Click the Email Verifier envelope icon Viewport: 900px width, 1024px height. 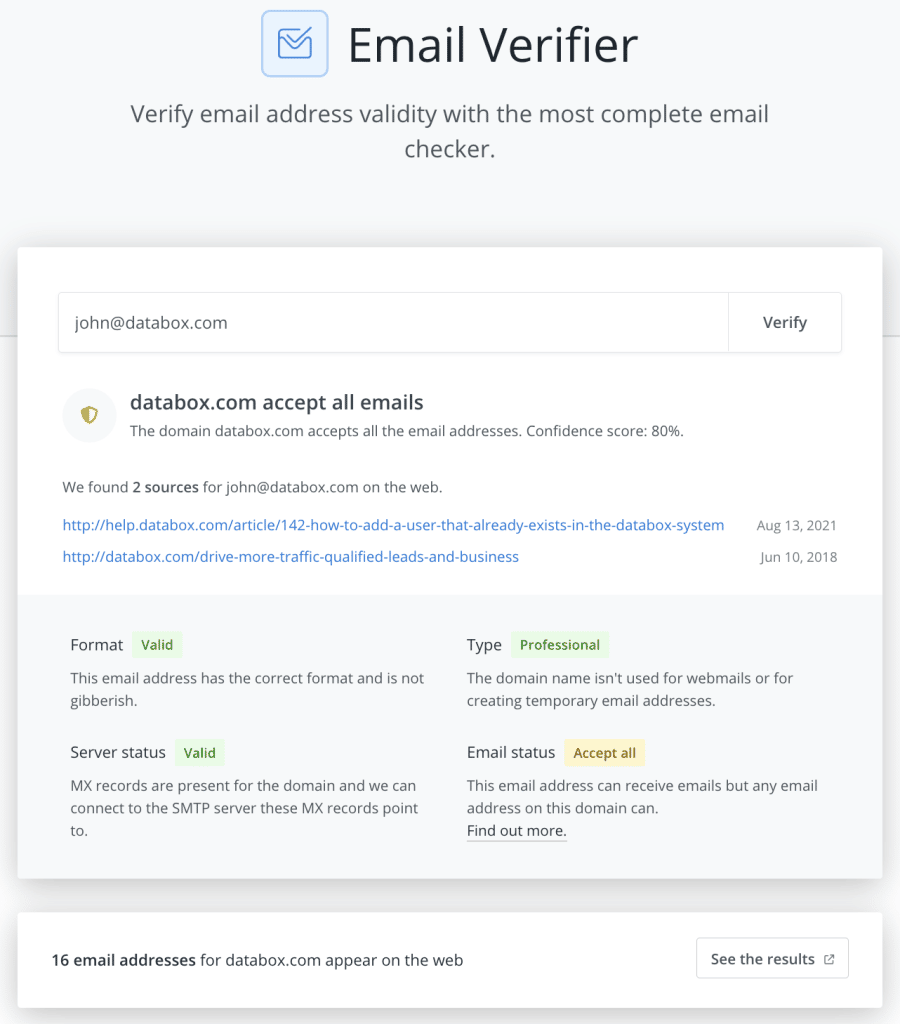(x=295, y=44)
